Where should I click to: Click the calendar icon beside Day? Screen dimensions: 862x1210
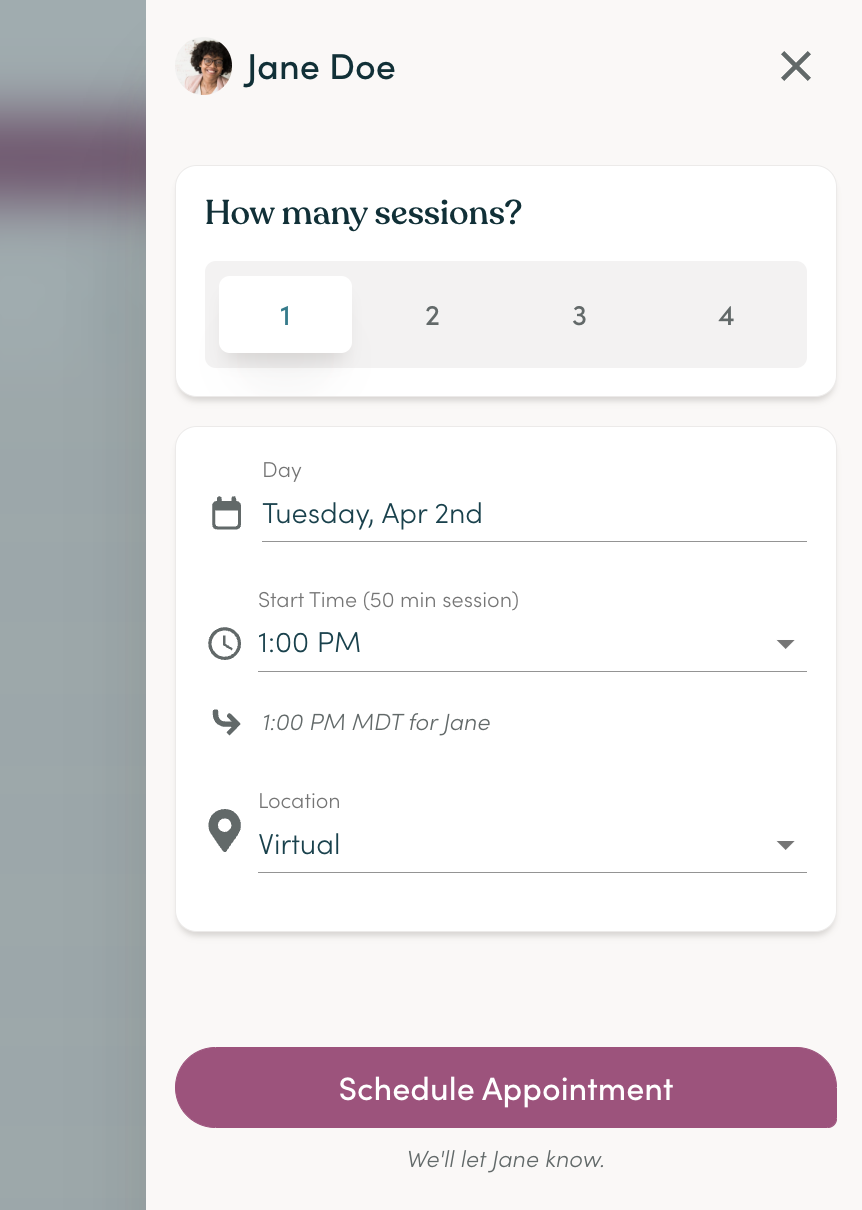click(227, 513)
